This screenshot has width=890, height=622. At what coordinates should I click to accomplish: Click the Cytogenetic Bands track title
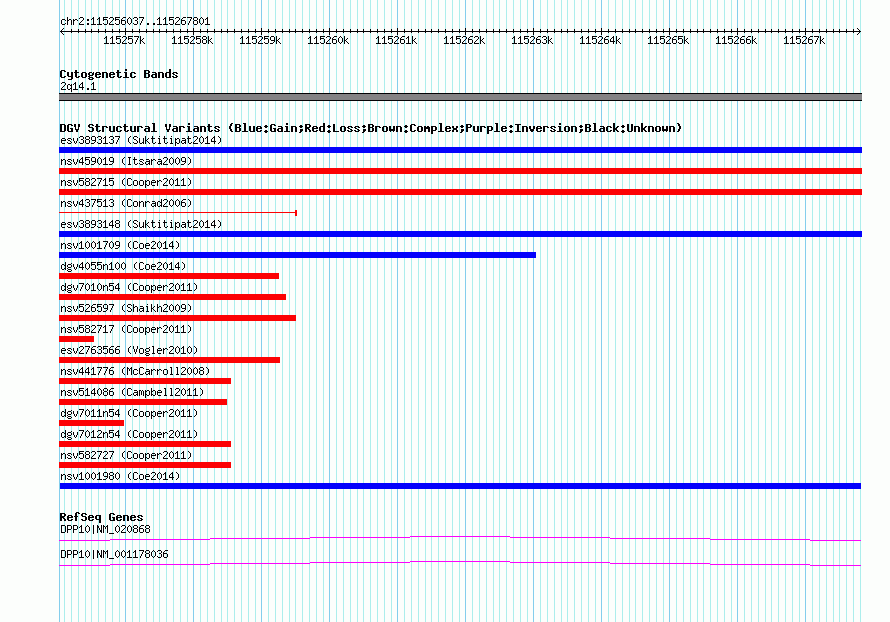[x=119, y=74]
